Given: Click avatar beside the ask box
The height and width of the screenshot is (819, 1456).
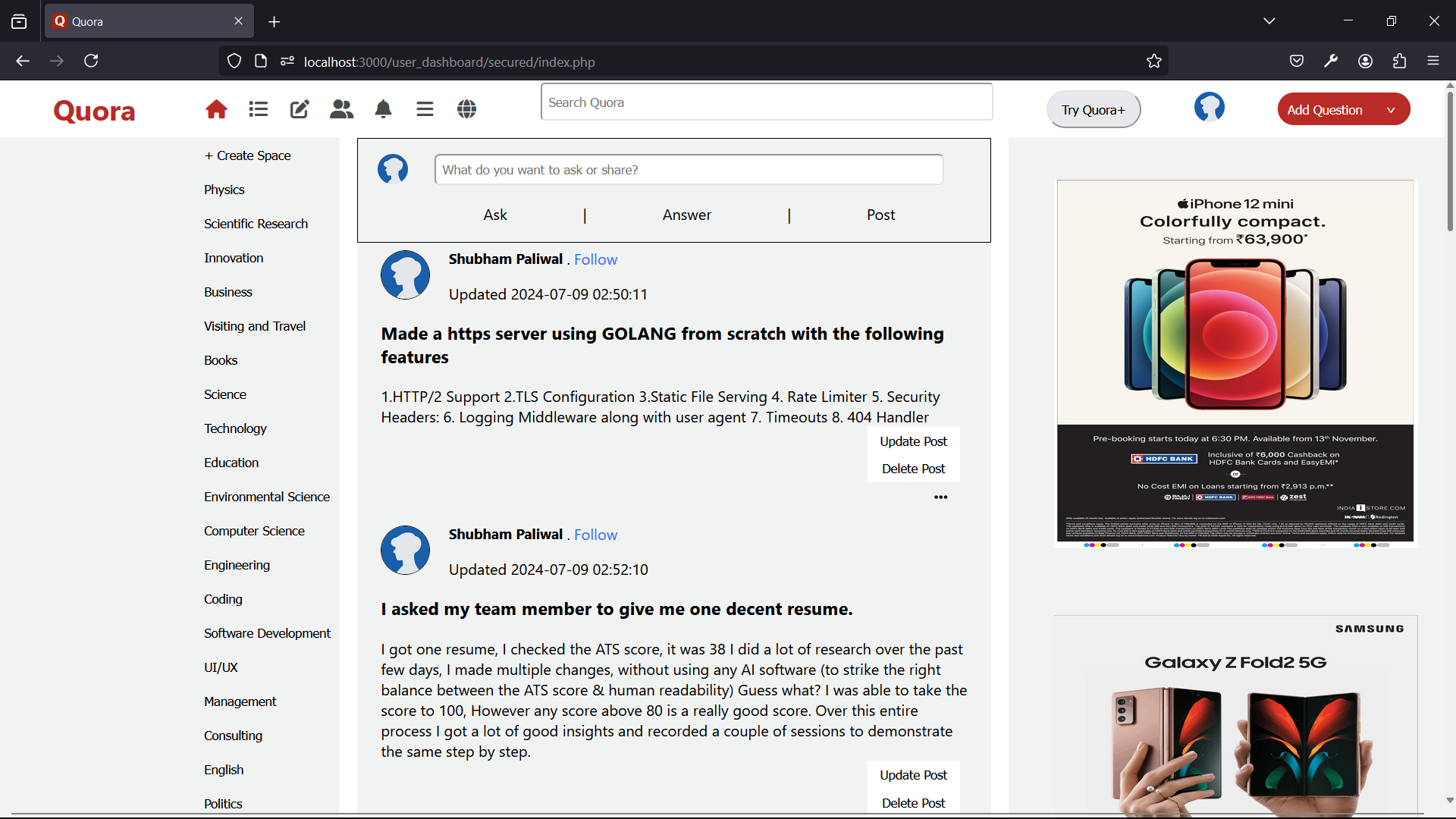Looking at the screenshot, I should [393, 169].
